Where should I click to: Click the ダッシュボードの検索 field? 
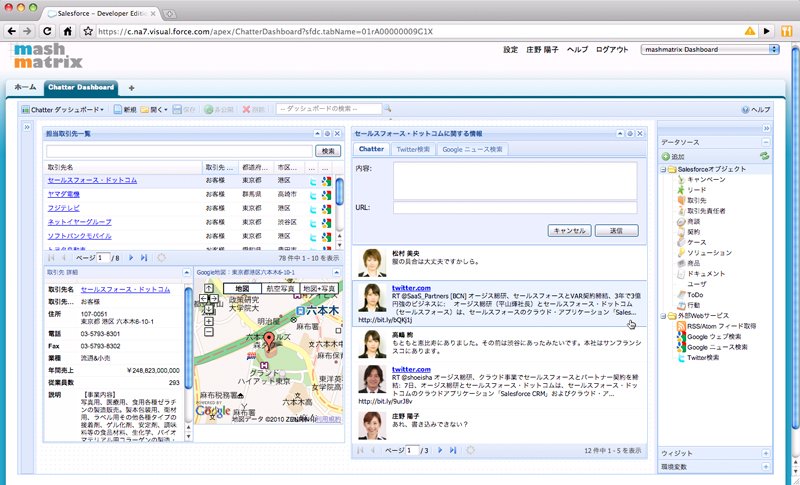(329, 109)
